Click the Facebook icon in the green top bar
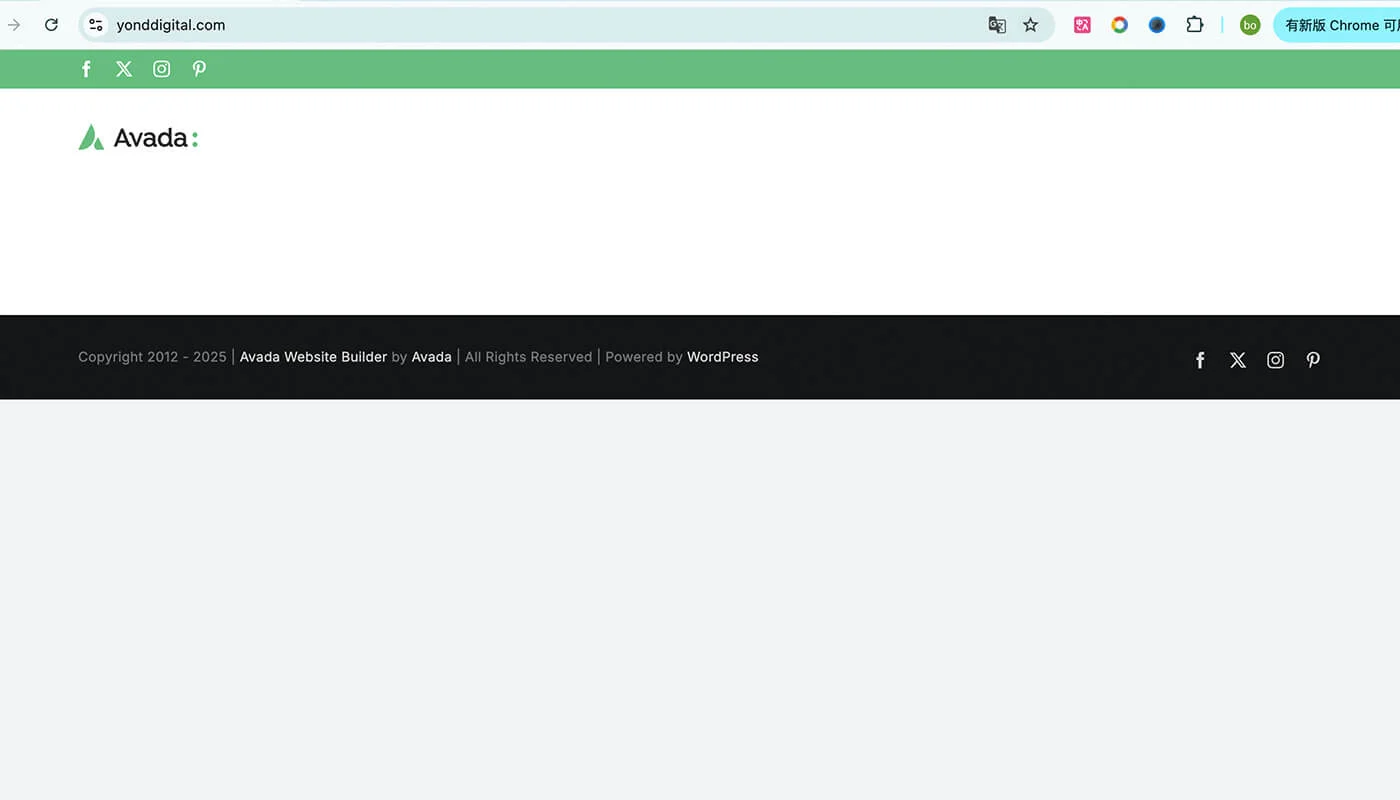 point(87,69)
